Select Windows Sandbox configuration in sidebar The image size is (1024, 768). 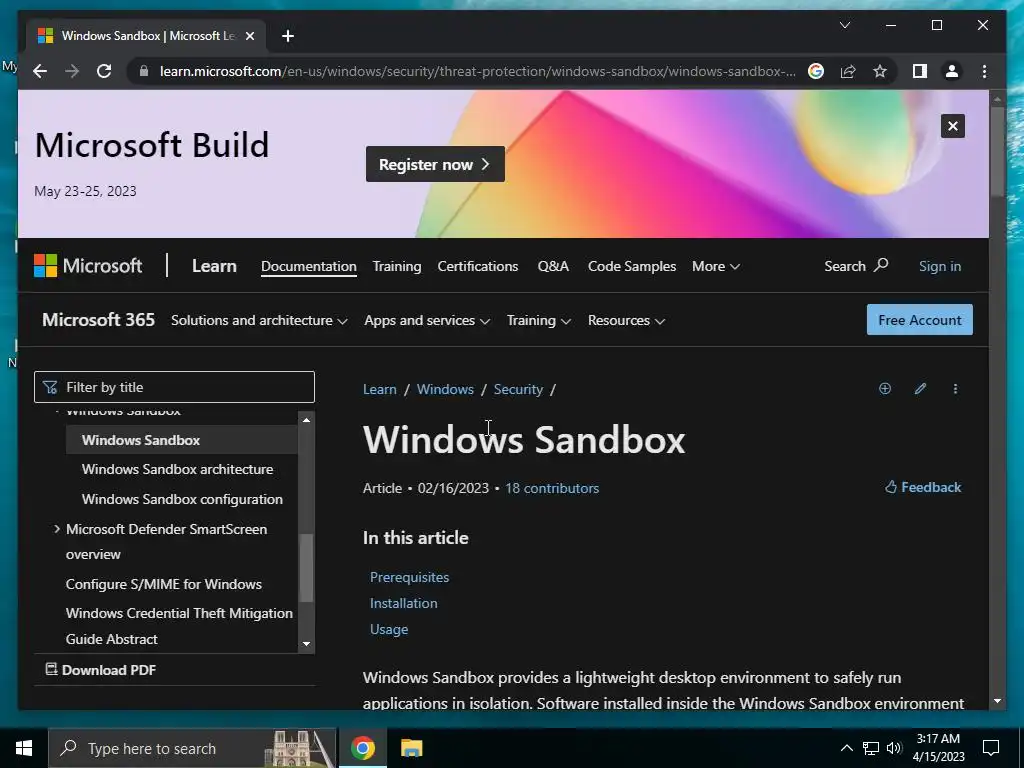pos(182,500)
